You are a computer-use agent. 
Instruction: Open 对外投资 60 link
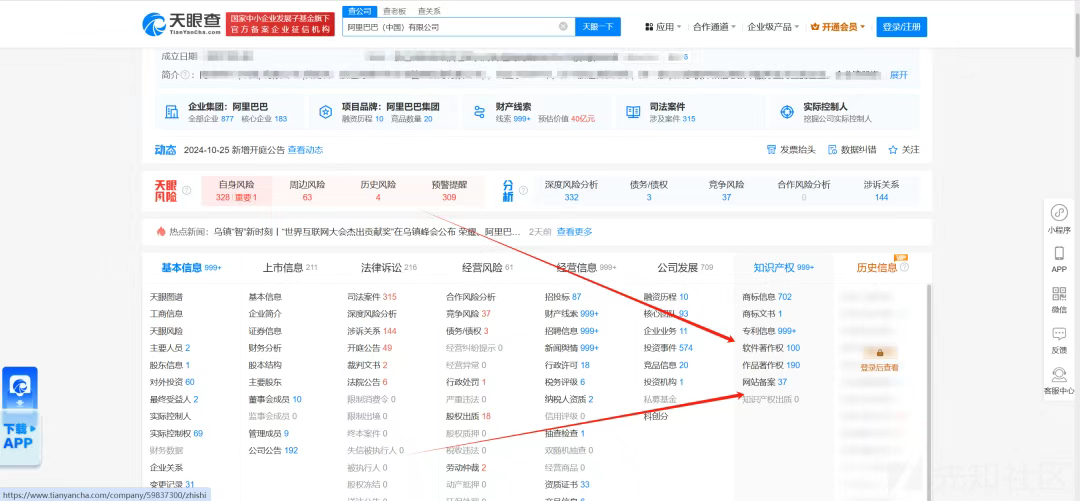pyautogui.click(x=172, y=382)
